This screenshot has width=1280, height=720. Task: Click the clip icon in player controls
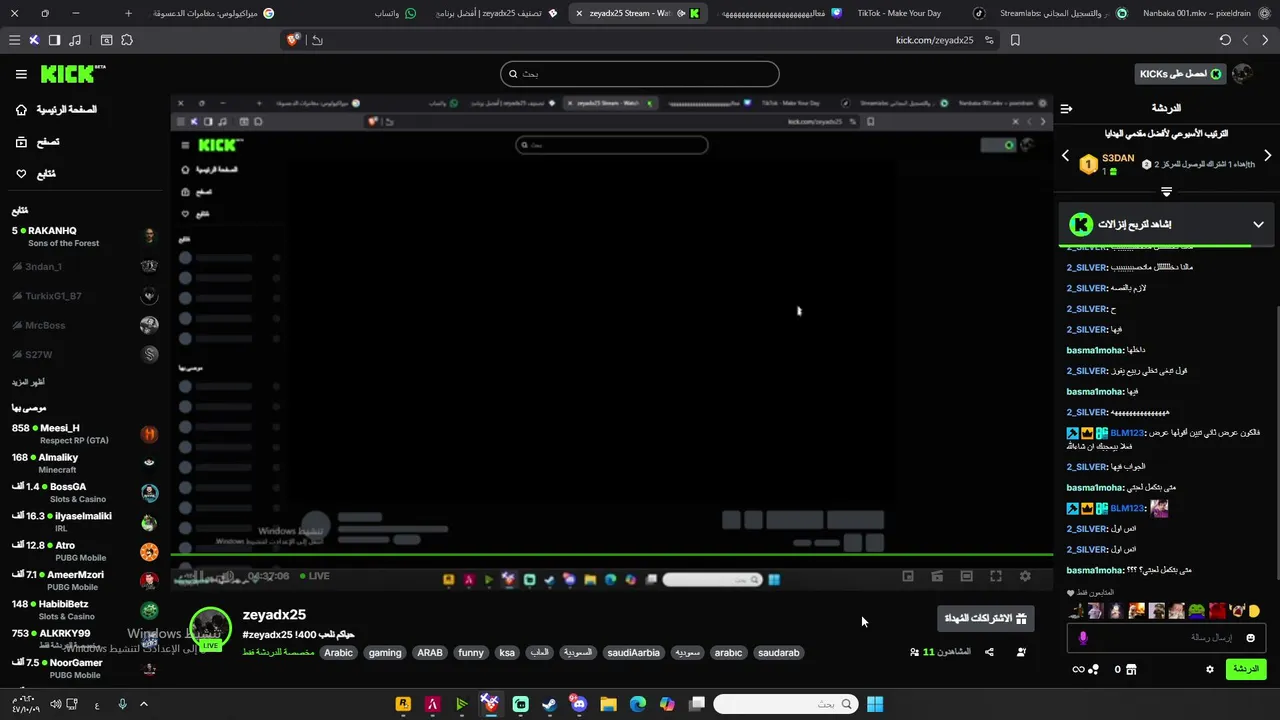tap(937, 576)
